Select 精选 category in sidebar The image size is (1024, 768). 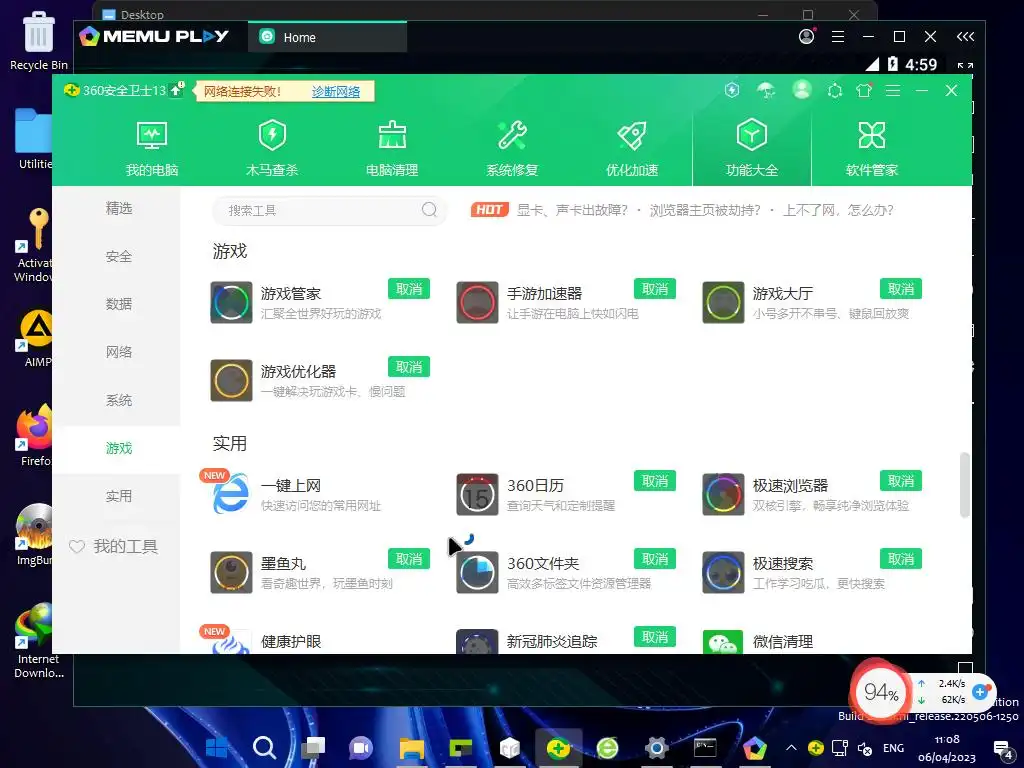[x=119, y=208]
